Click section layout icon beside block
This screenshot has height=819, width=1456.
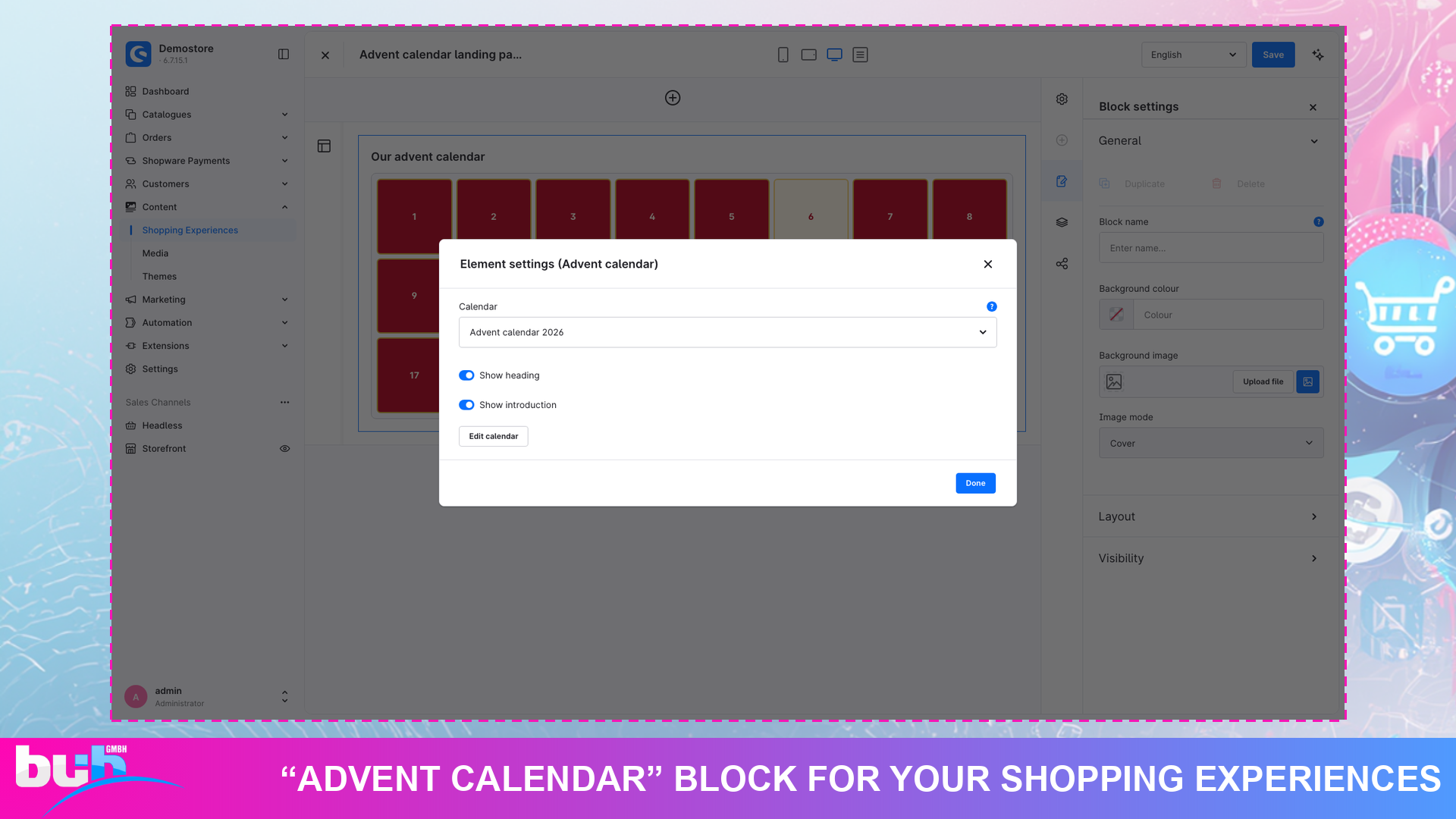(324, 146)
